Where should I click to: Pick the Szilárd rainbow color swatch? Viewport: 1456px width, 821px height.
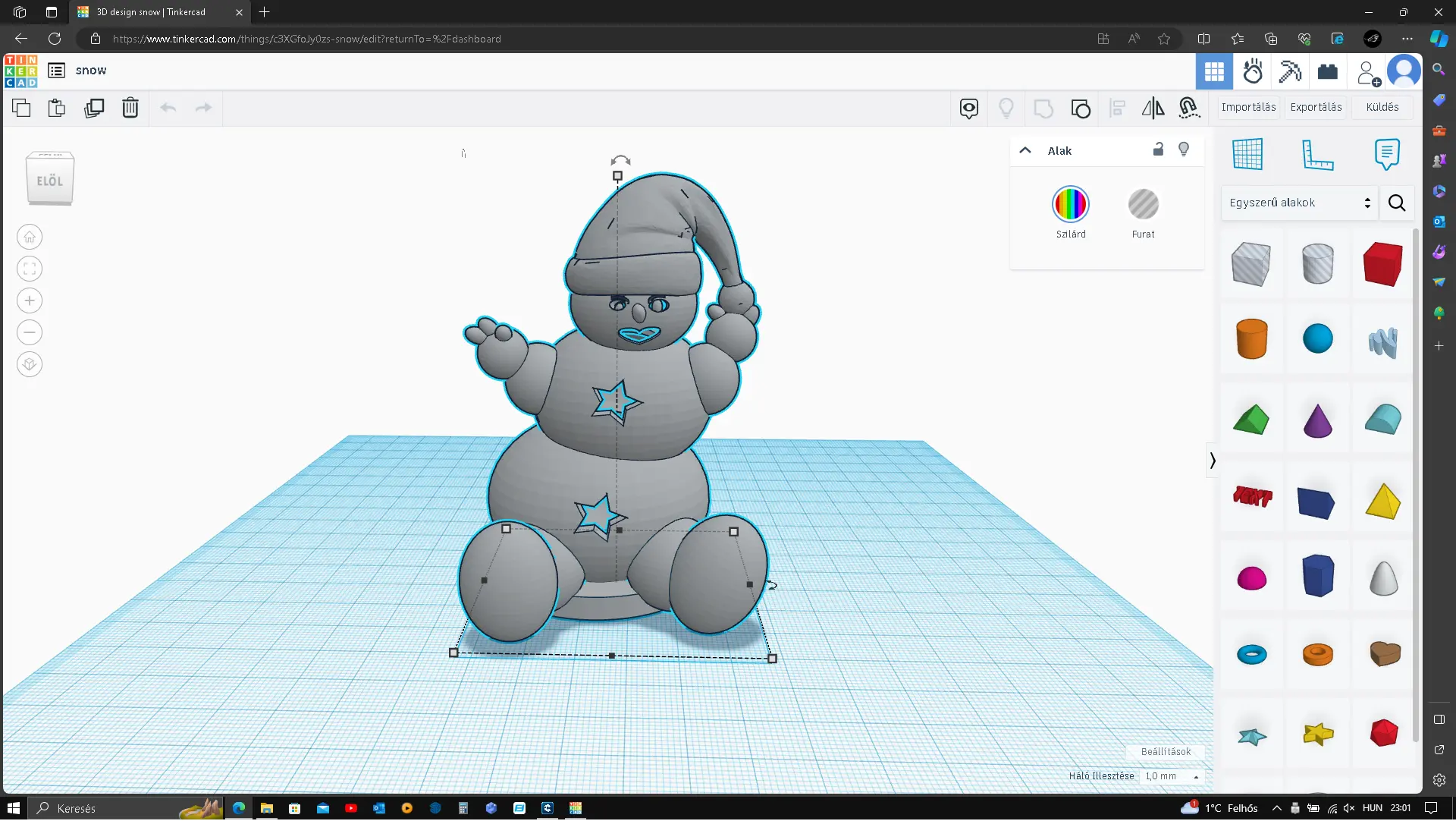point(1070,205)
